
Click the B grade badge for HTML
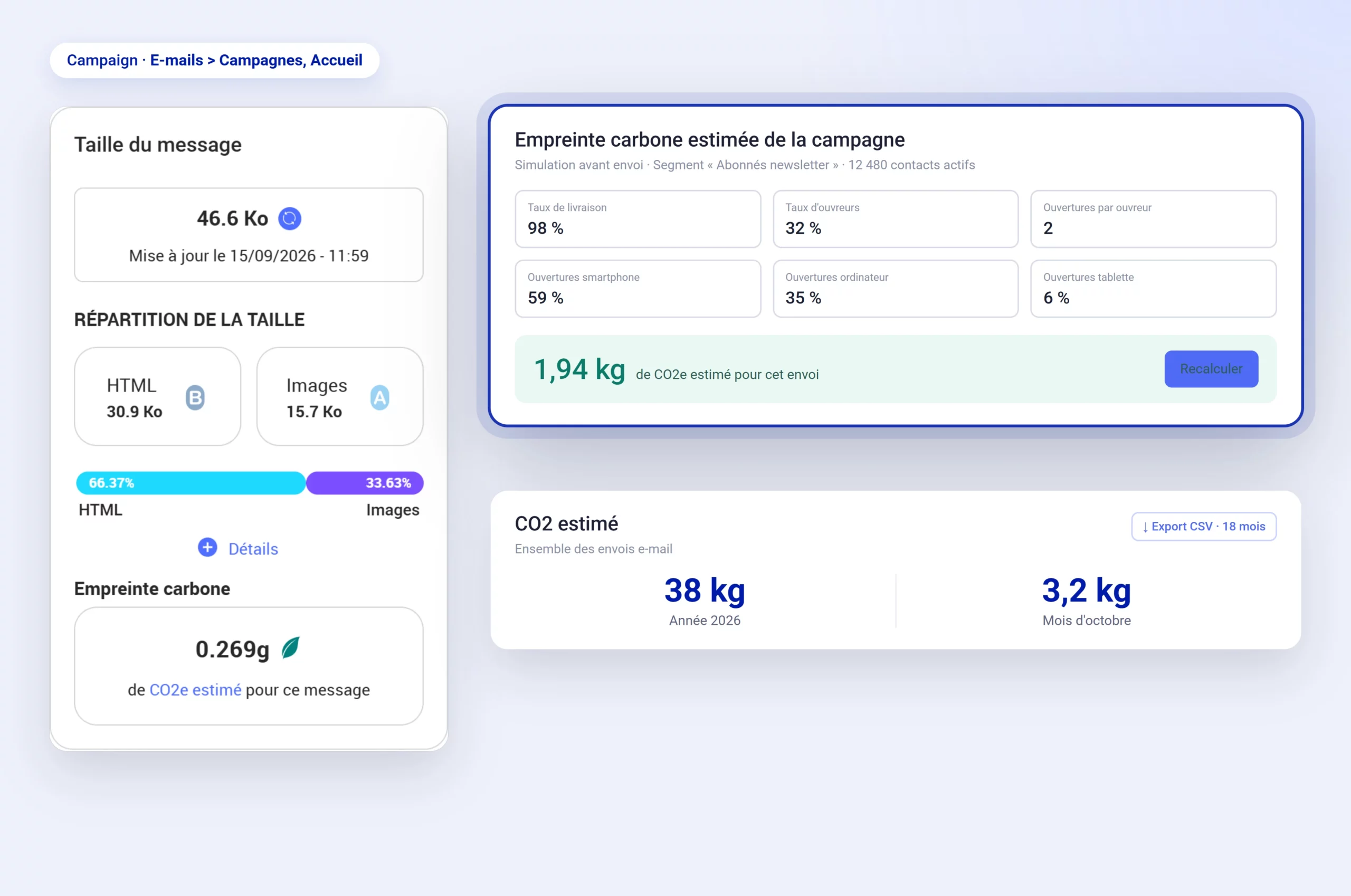(195, 398)
